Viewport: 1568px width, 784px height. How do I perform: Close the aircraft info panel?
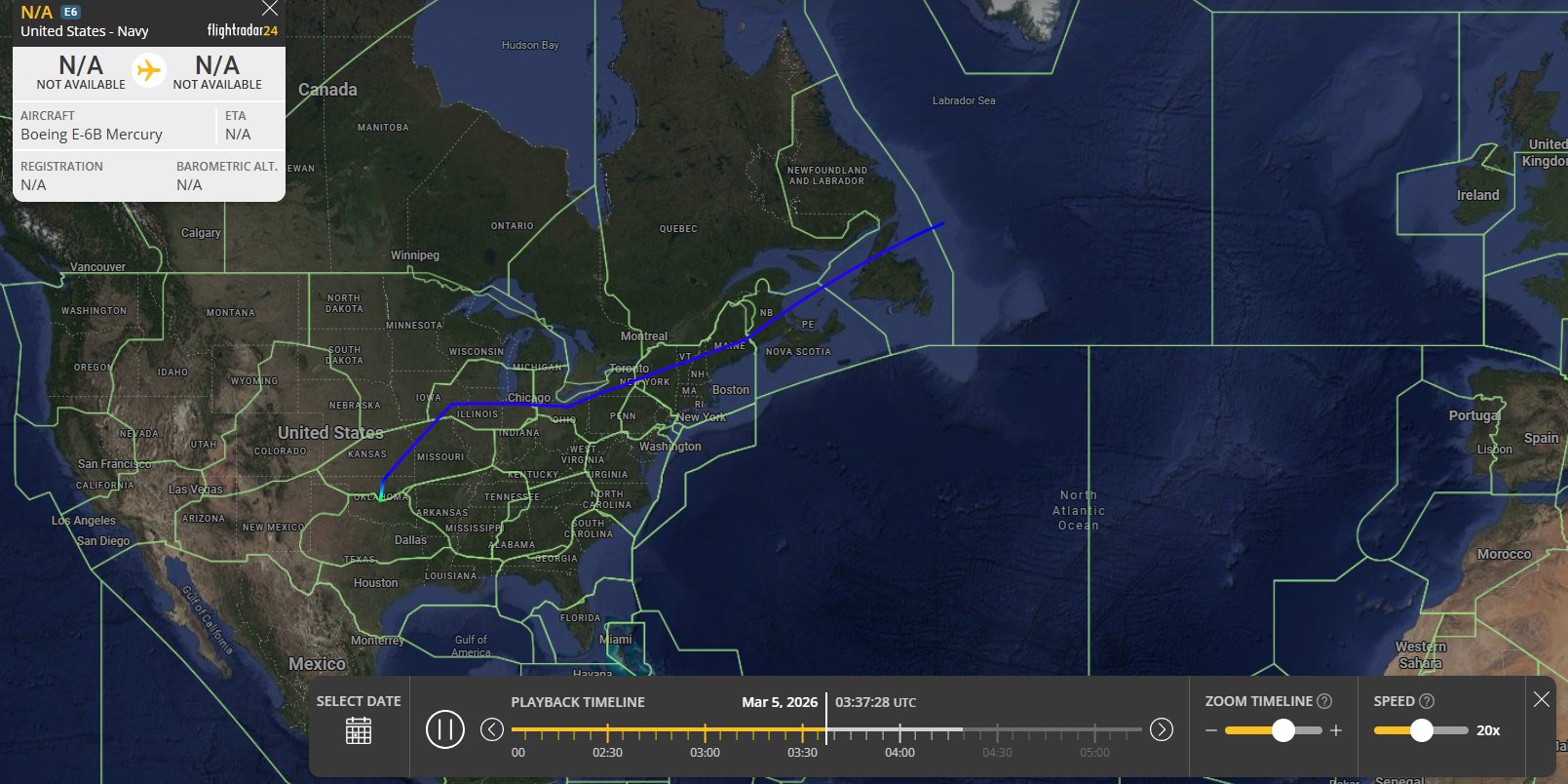(x=270, y=9)
